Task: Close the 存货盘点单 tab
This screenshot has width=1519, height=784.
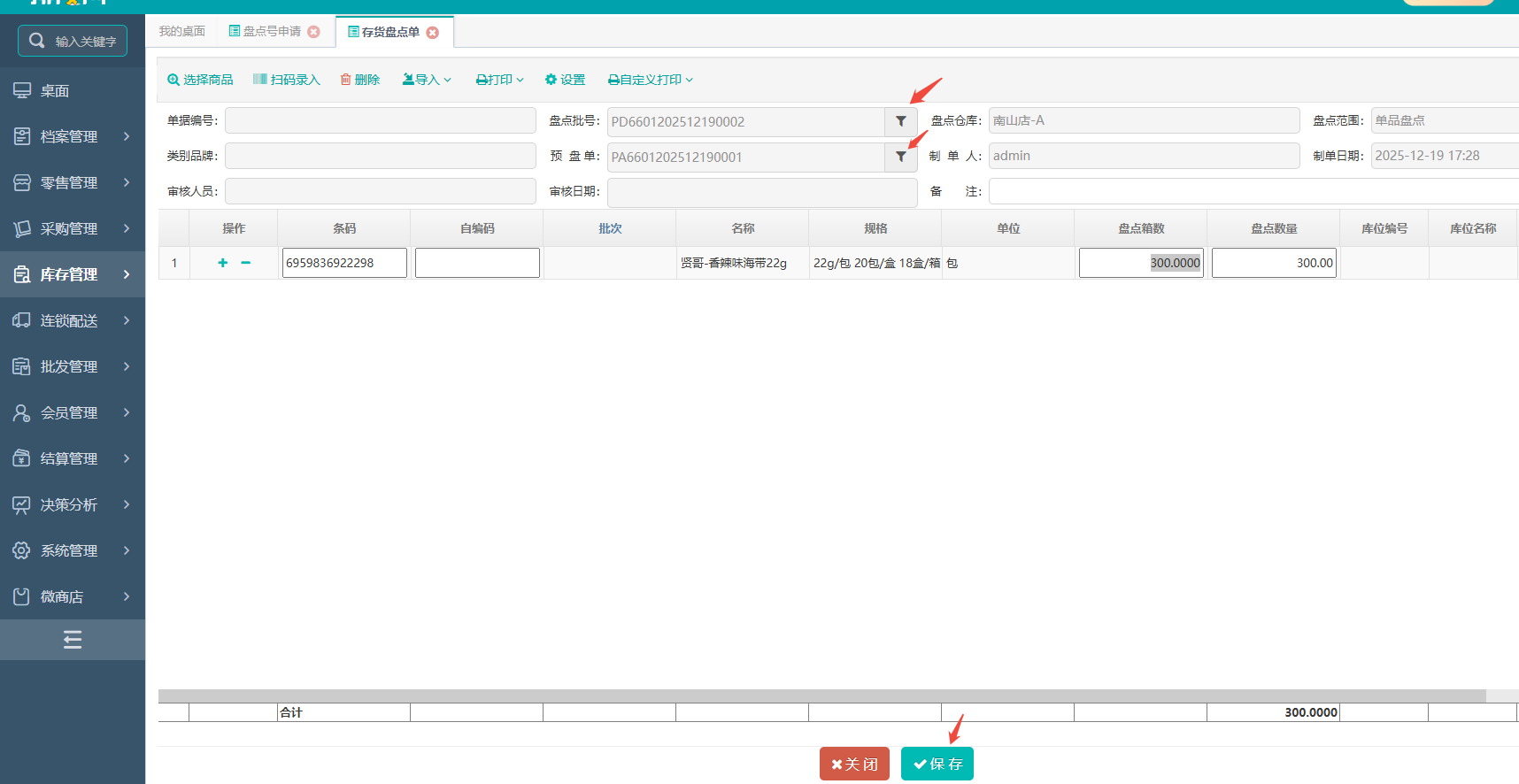Action: (432, 33)
